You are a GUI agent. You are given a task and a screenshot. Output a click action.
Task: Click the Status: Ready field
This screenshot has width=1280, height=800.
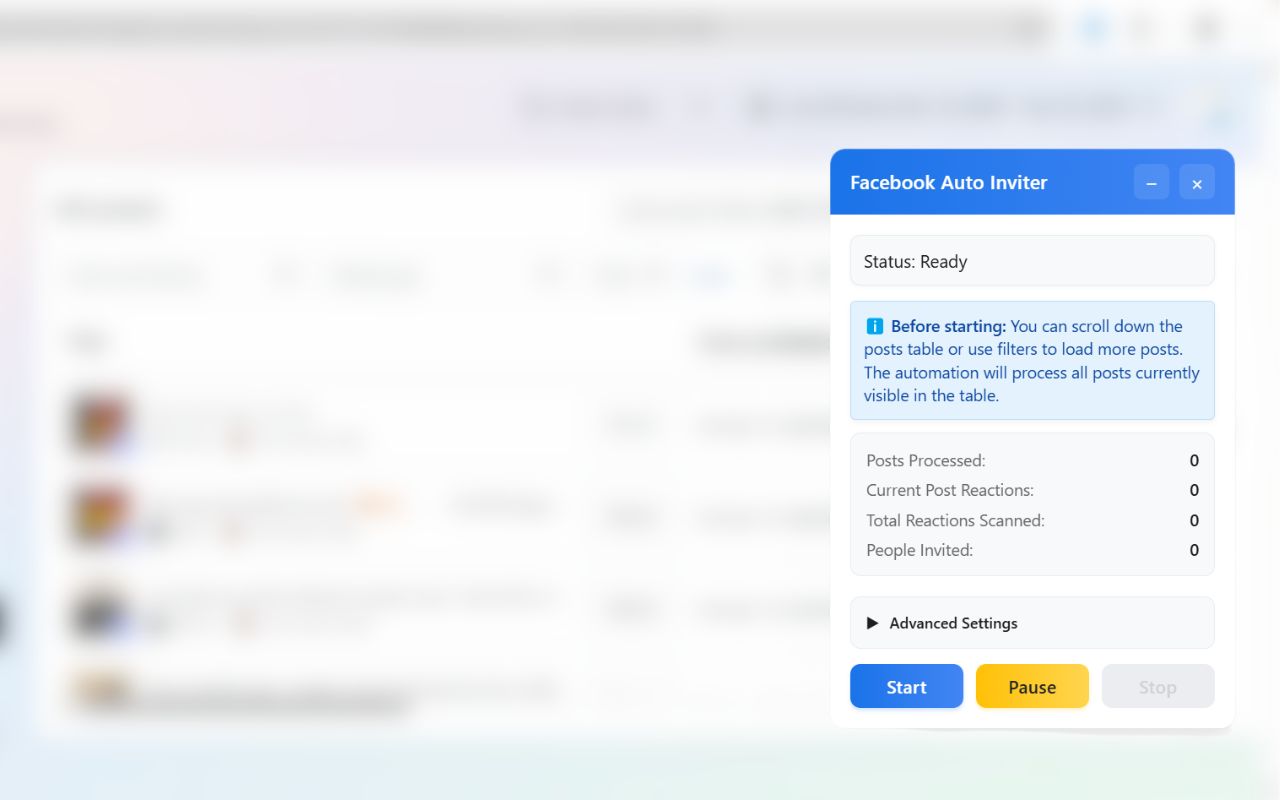[1032, 261]
